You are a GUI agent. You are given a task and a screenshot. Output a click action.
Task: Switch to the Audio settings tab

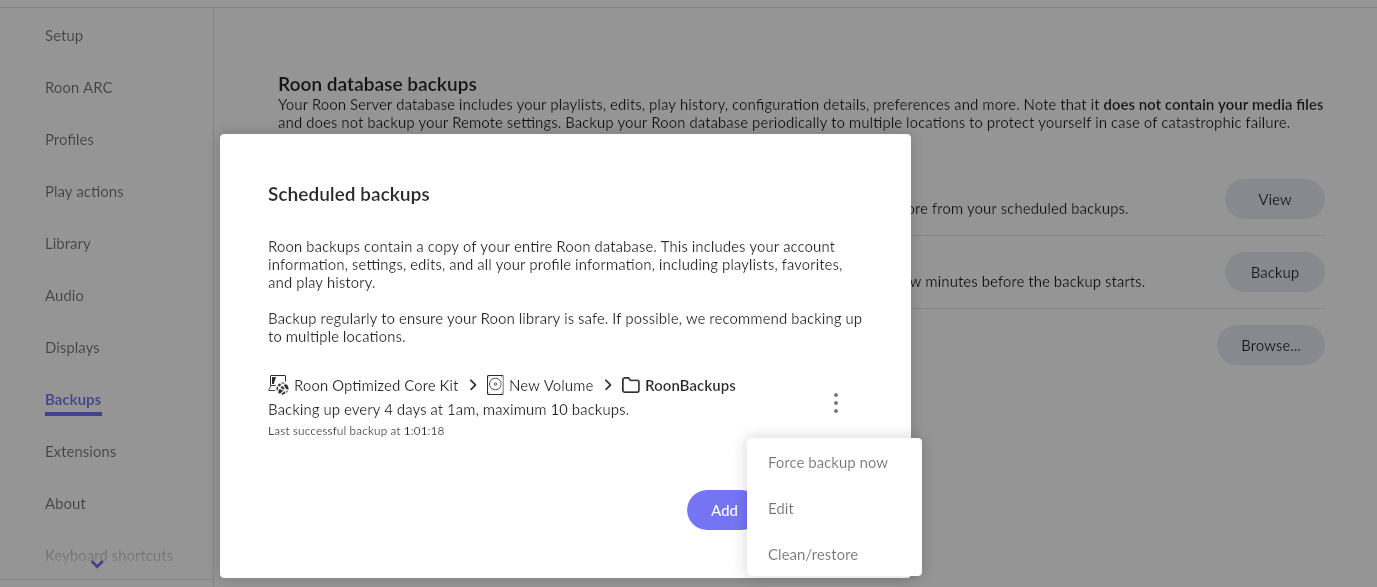pyautogui.click(x=64, y=296)
